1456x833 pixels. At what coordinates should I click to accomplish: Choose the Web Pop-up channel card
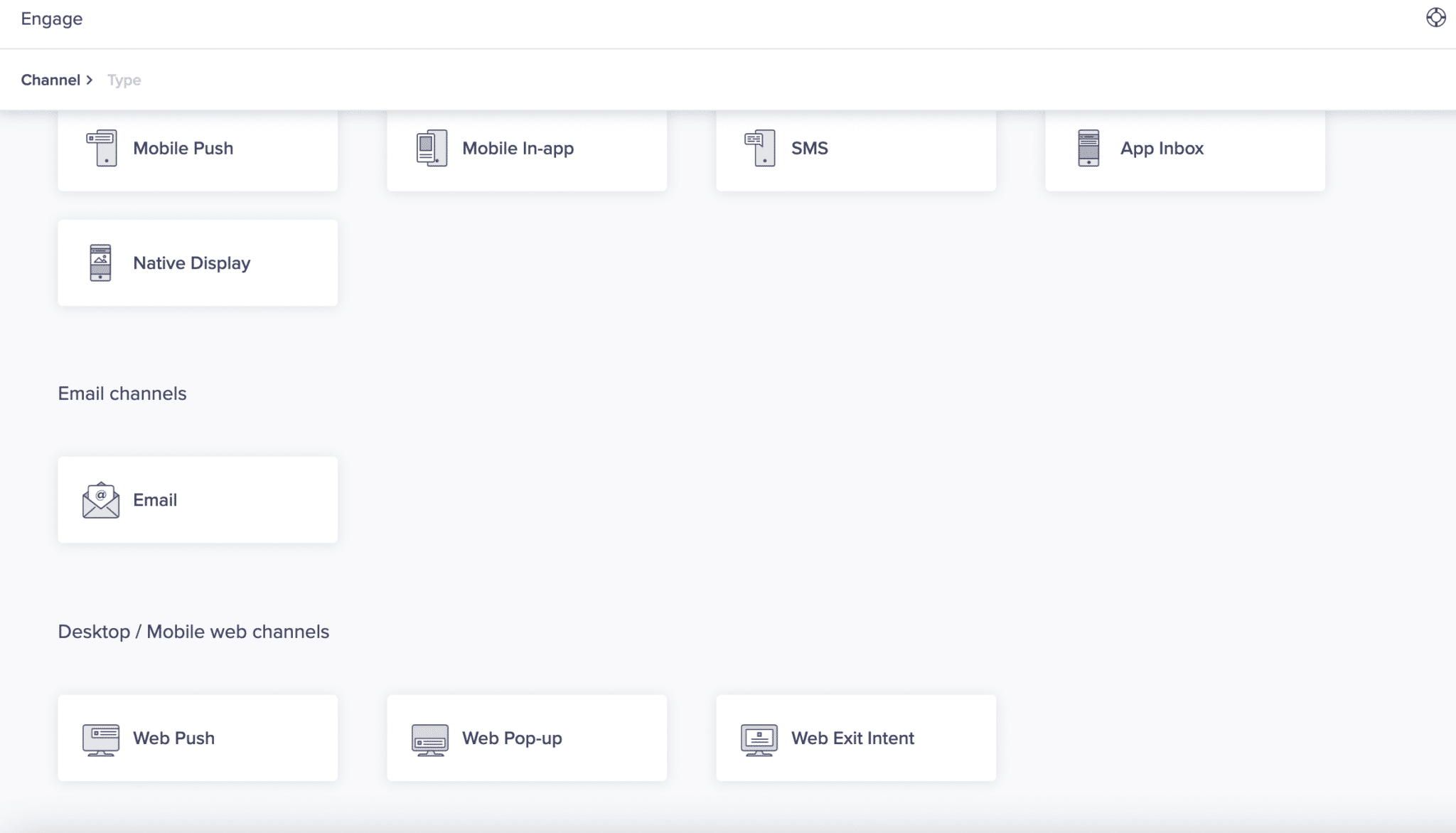(x=527, y=738)
